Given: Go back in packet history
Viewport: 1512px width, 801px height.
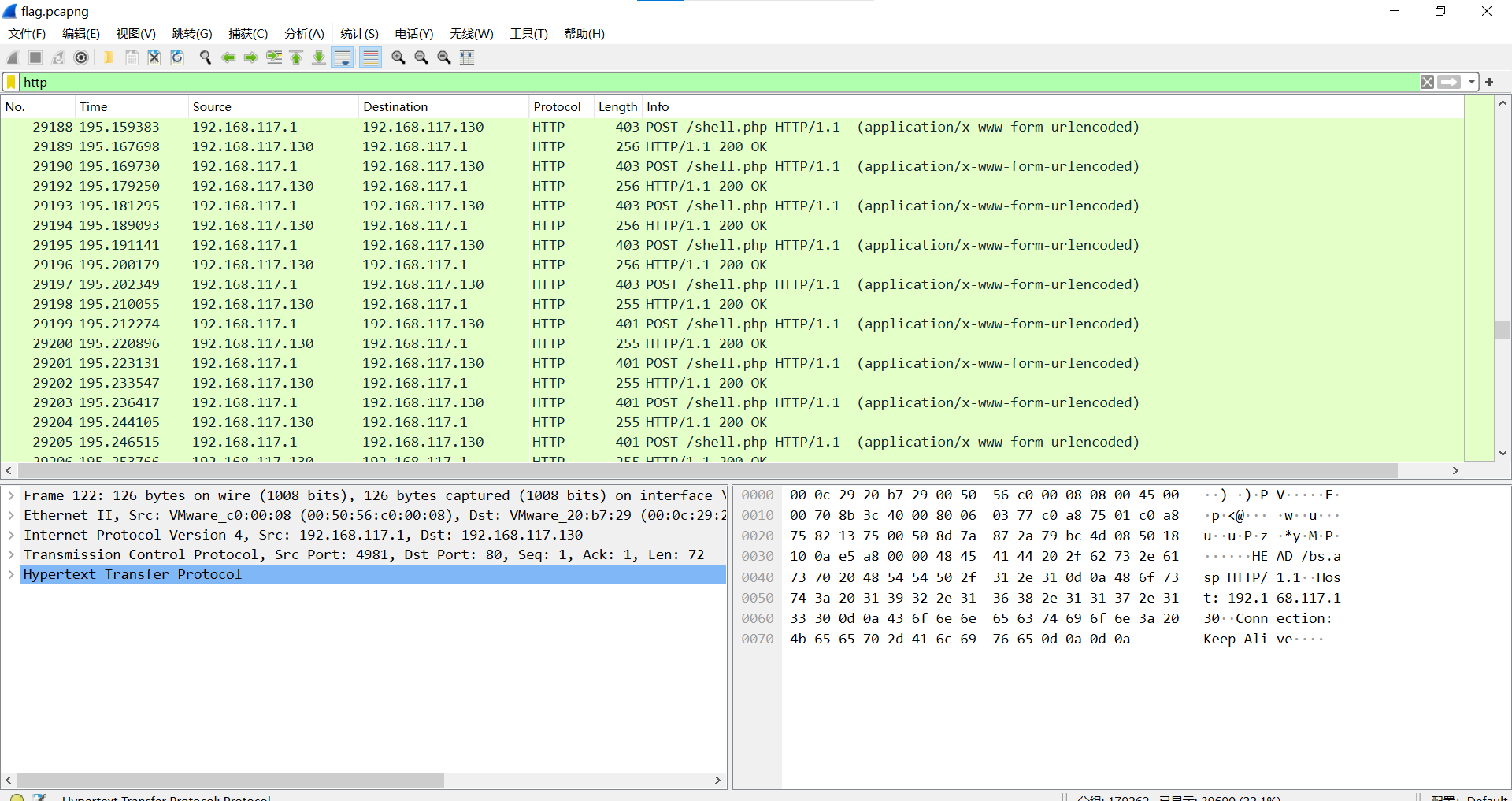Looking at the screenshot, I should click(x=228, y=57).
